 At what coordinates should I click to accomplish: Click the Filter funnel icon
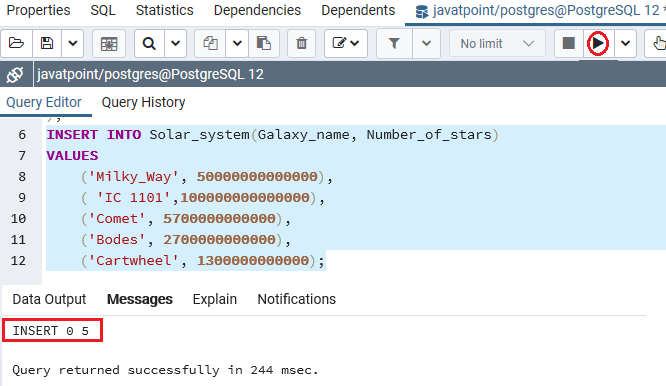pos(394,43)
